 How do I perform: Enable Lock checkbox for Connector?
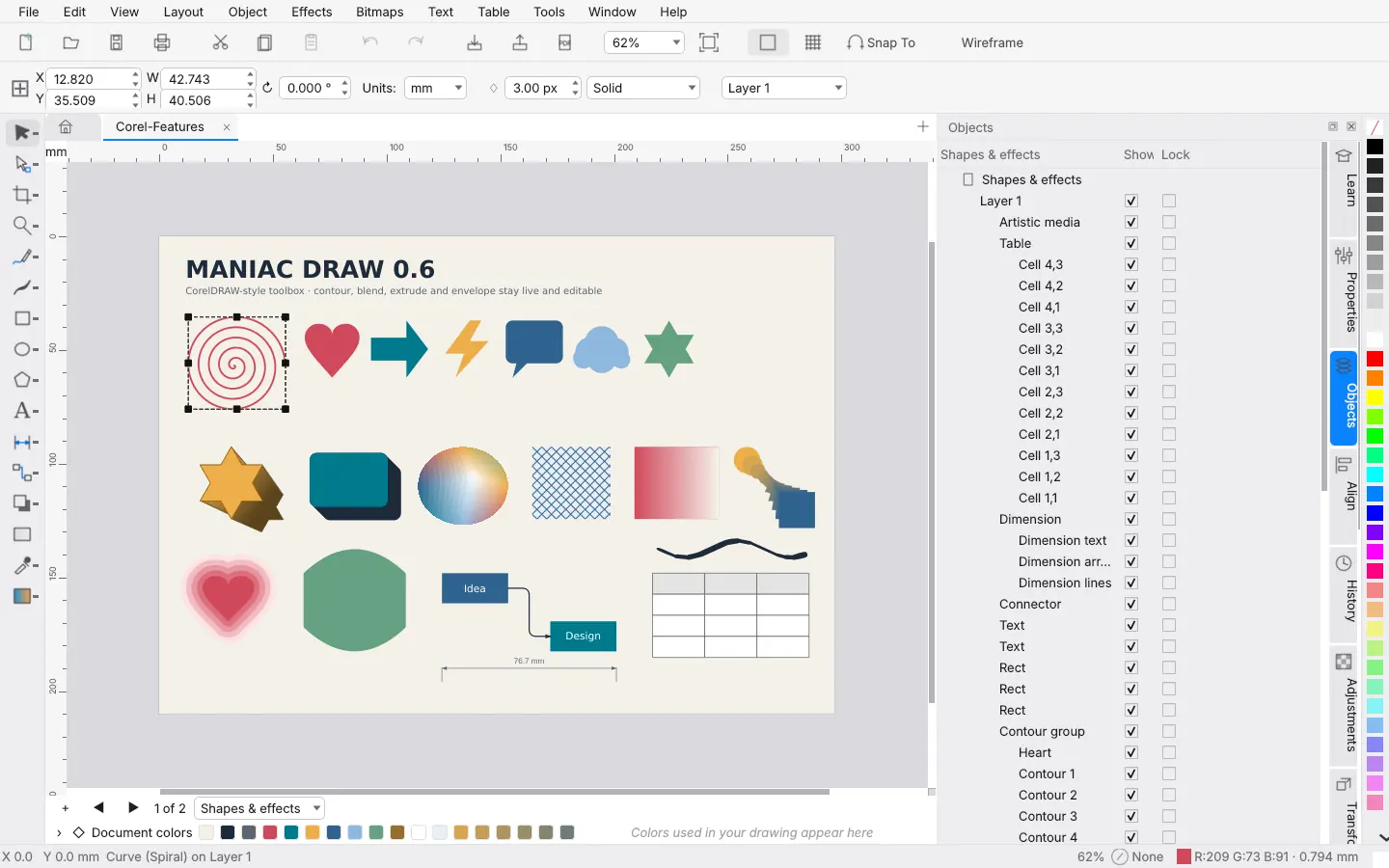click(1169, 604)
